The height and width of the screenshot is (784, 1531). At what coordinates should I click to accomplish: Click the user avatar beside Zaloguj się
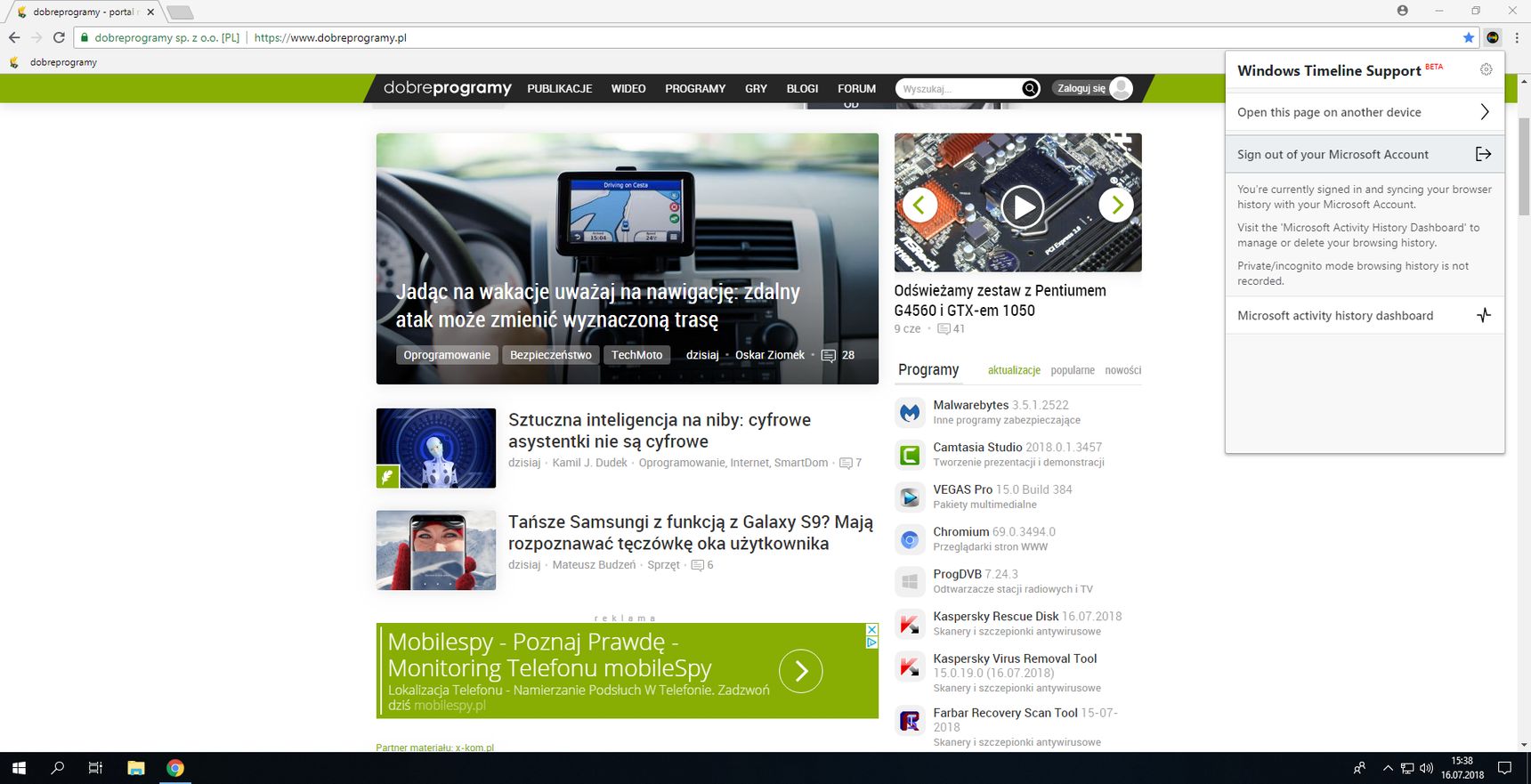coord(1122,88)
